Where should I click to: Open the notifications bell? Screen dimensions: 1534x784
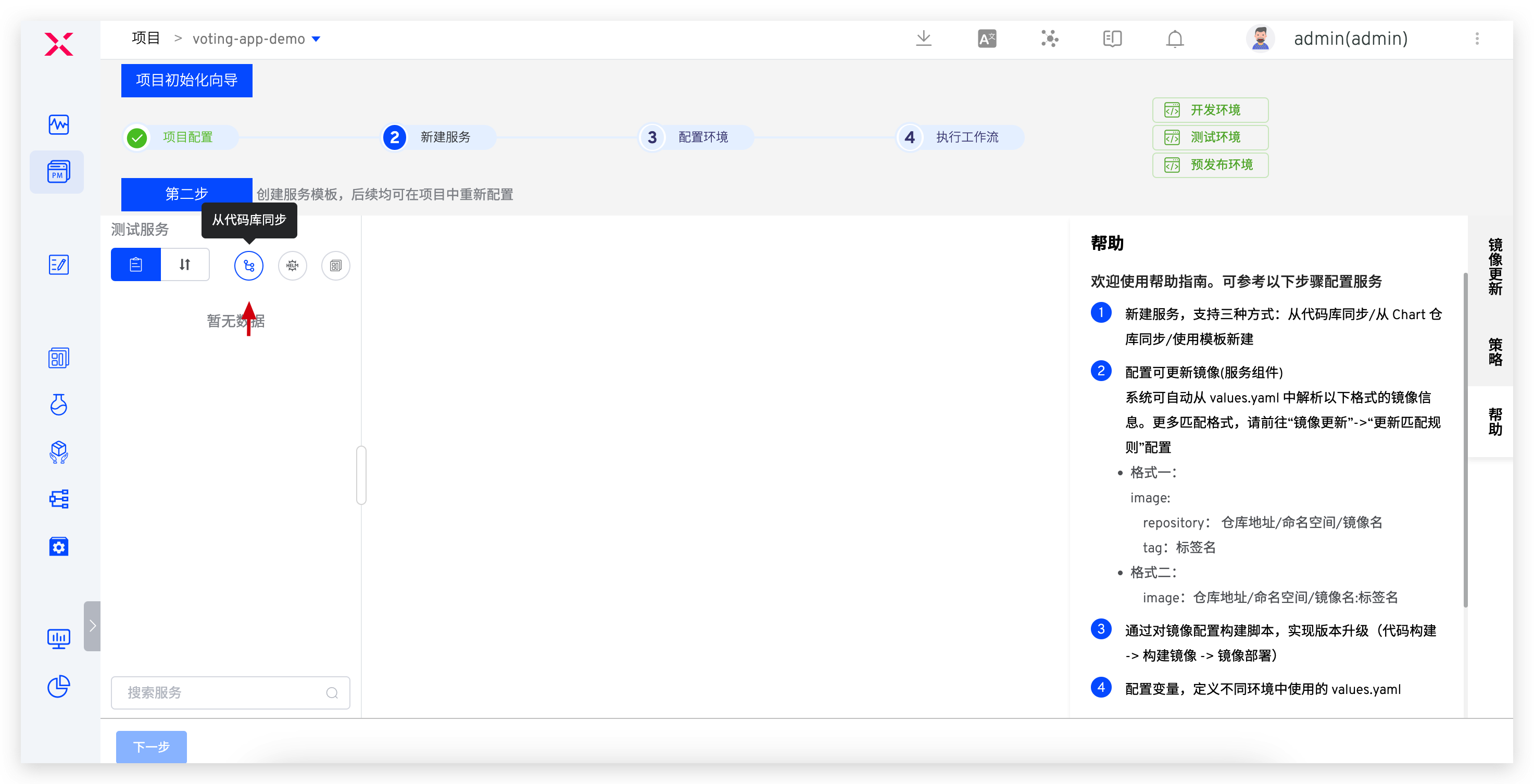1174,39
